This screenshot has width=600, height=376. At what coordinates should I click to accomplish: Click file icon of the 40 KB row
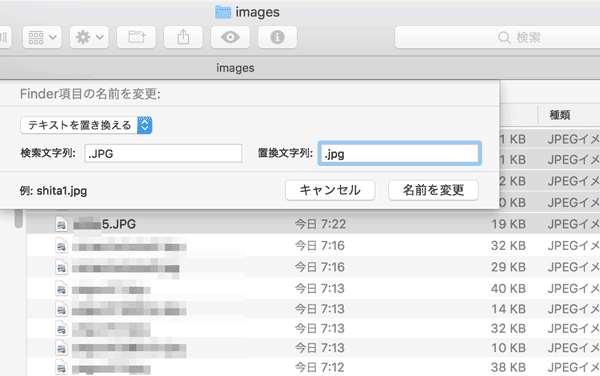[61, 288]
